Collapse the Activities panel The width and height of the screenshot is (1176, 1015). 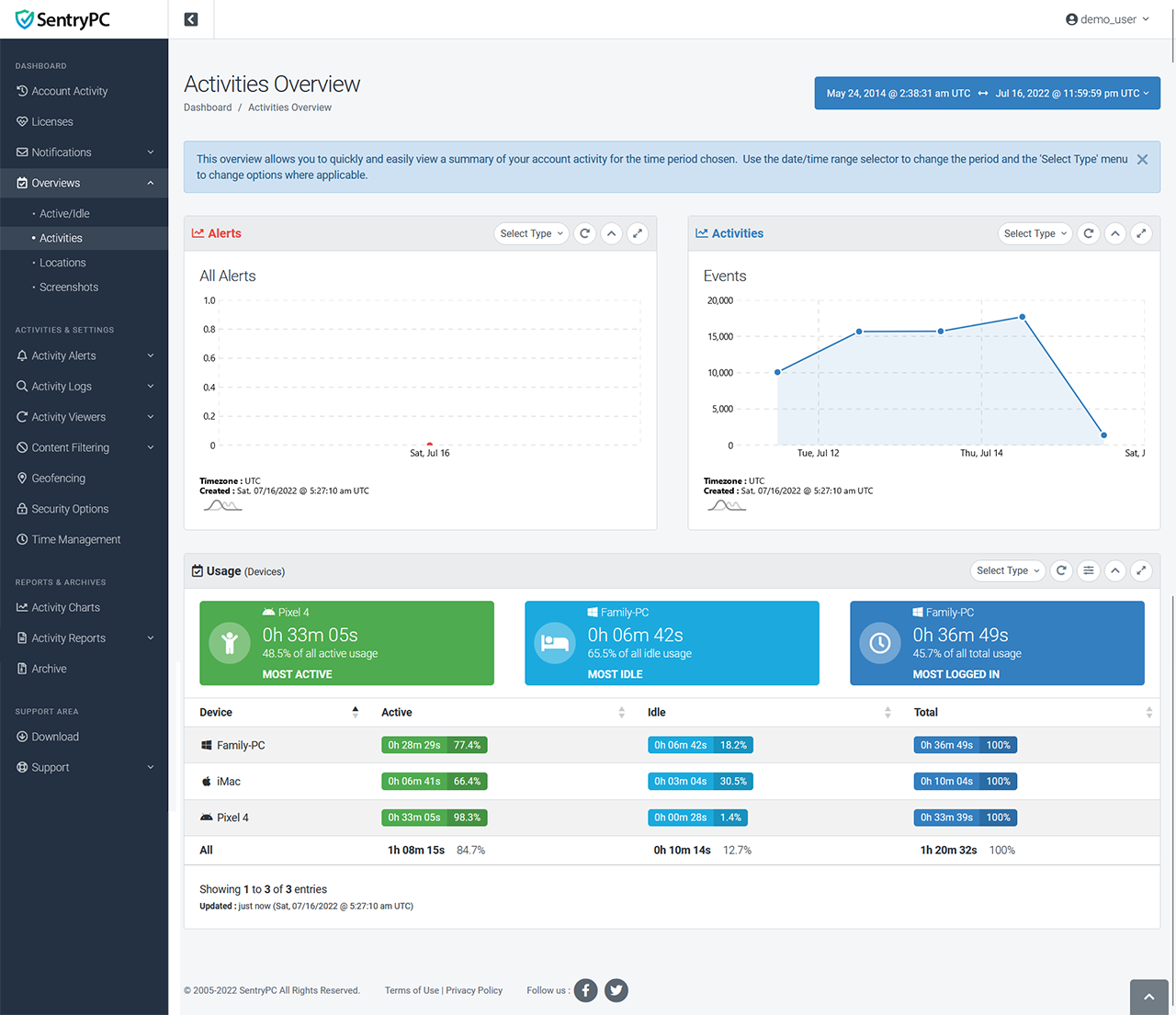[x=1115, y=233]
